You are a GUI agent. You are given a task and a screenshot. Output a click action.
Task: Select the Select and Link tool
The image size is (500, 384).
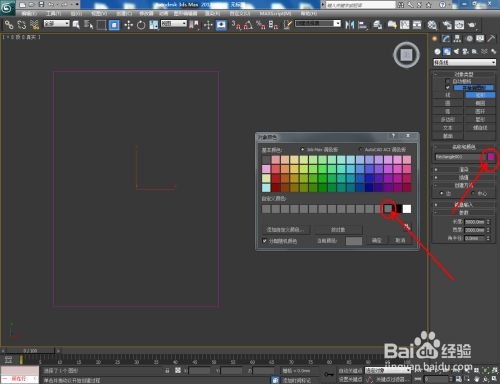coord(9,25)
